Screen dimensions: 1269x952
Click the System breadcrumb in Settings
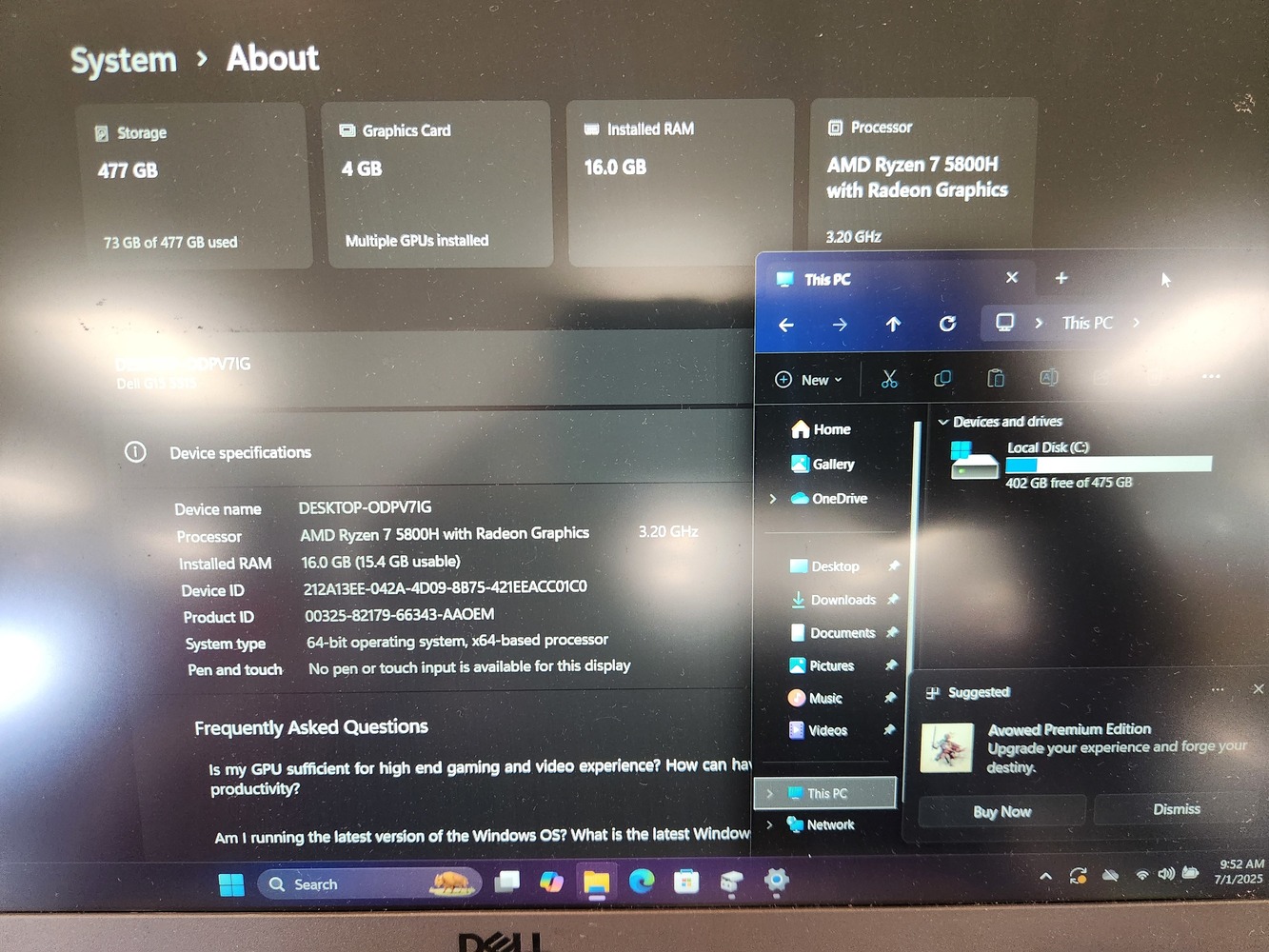point(124,60)
